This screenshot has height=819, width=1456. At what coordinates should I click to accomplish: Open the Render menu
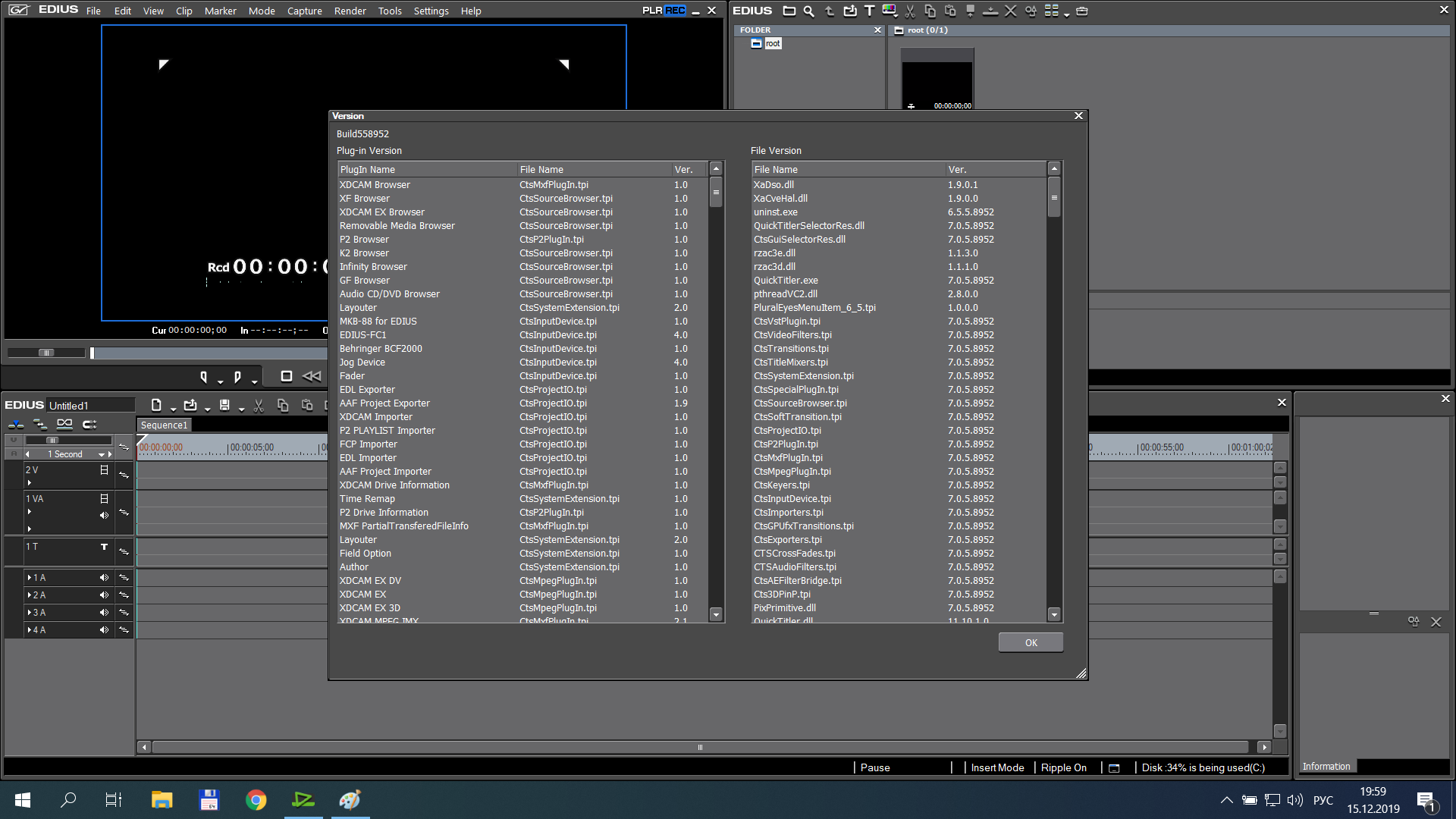pyautogui.click(x=350, y=11)
